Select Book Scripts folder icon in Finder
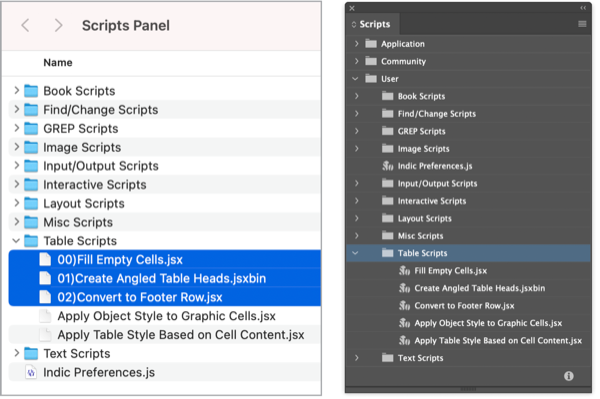This screenshot has width=600, height=399. click(x=31, y=91)
